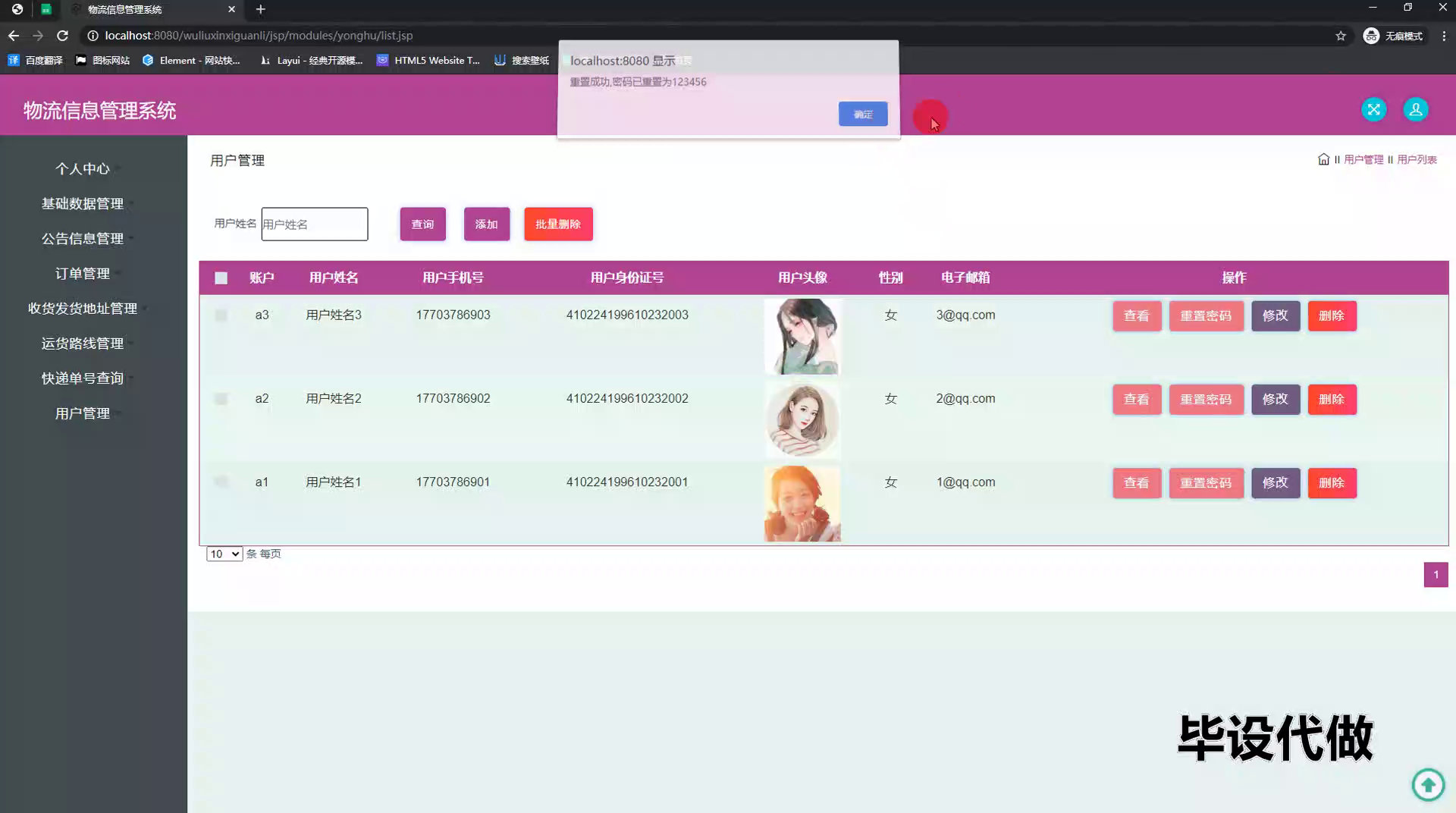Viewport: 1456px width, 813px height.
Task: Click 修改 for user a2
Action: click(1276, 399)
